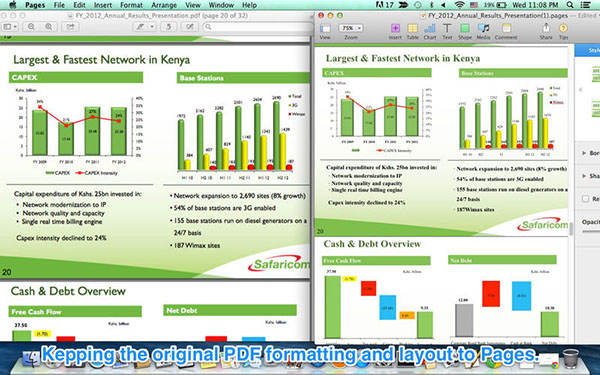Viewport: 600px width, 375px height.
Task: Open the Apple menu
Action: 13,5
